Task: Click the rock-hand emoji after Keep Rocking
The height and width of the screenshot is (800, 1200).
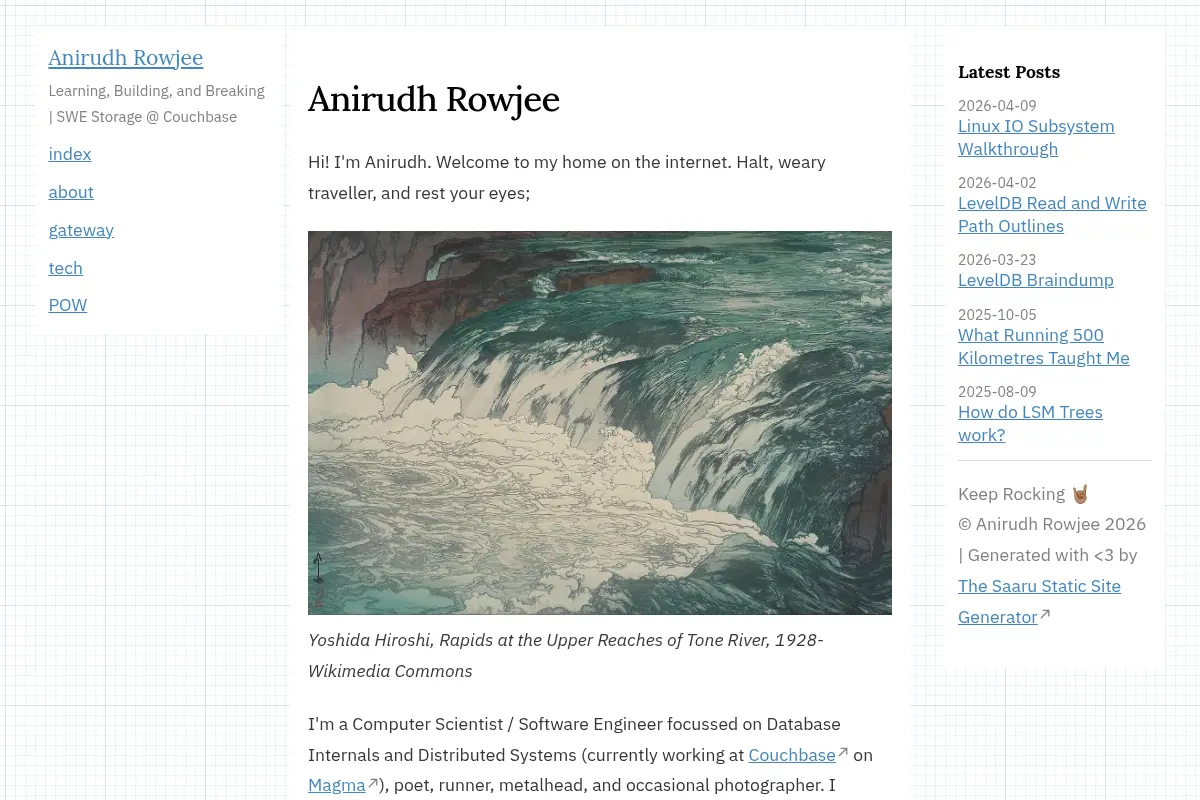Action: pyautogui.click(x=1080, y=494)
